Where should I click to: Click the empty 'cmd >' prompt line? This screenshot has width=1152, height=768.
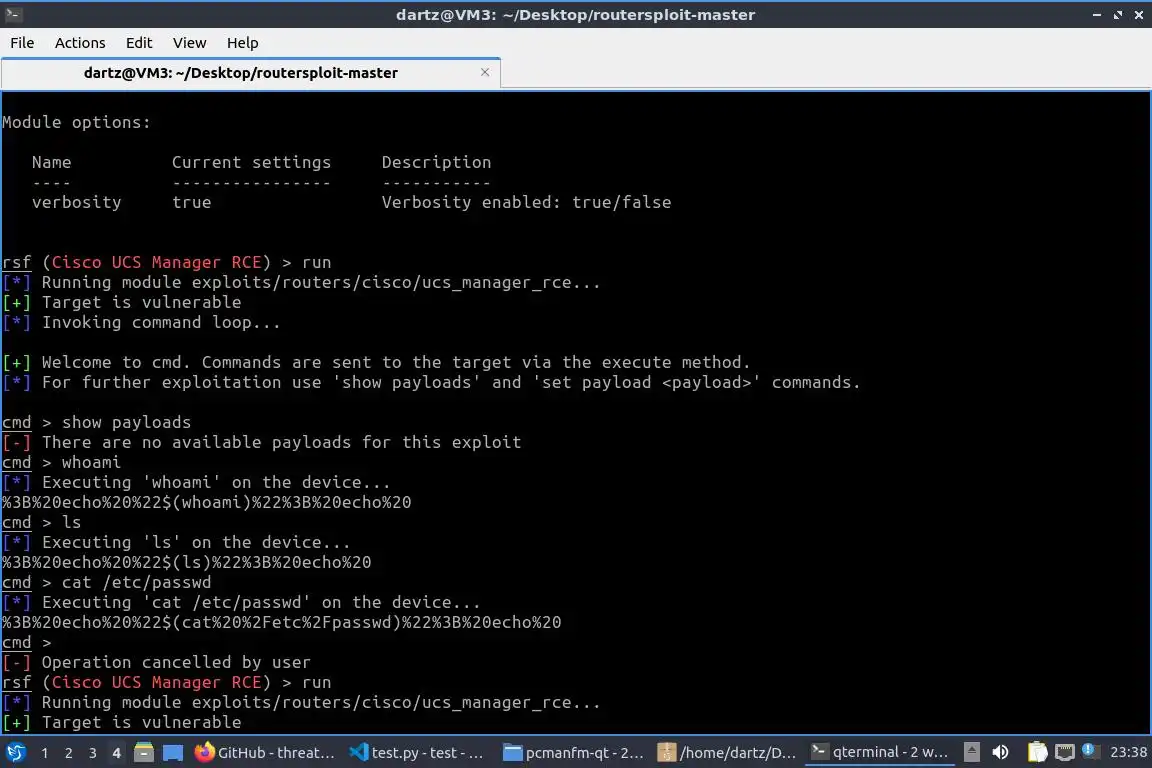pos(27,643)
